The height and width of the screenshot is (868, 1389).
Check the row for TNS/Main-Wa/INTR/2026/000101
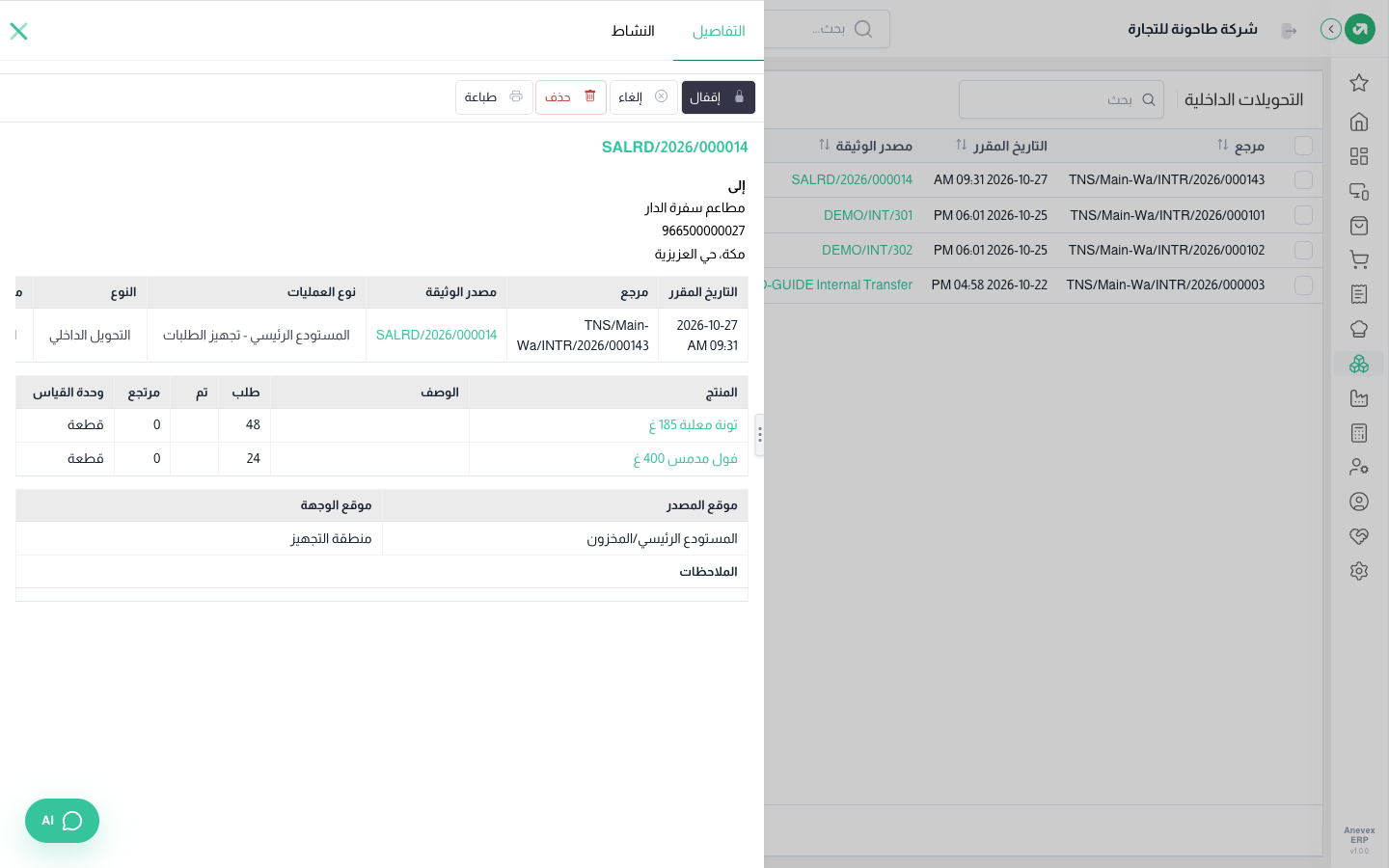(x=1303, y=215)
